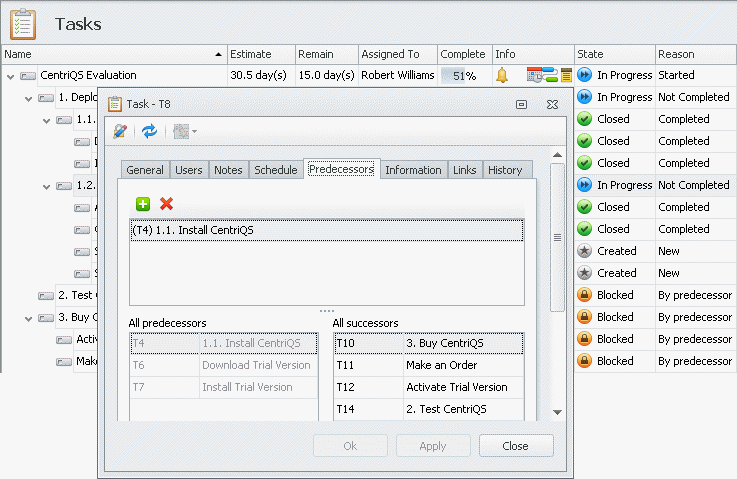Viewport: 737px width, 479px height.
Task: Click the bell reminder icon in Info column
Action: click(502, 75)
